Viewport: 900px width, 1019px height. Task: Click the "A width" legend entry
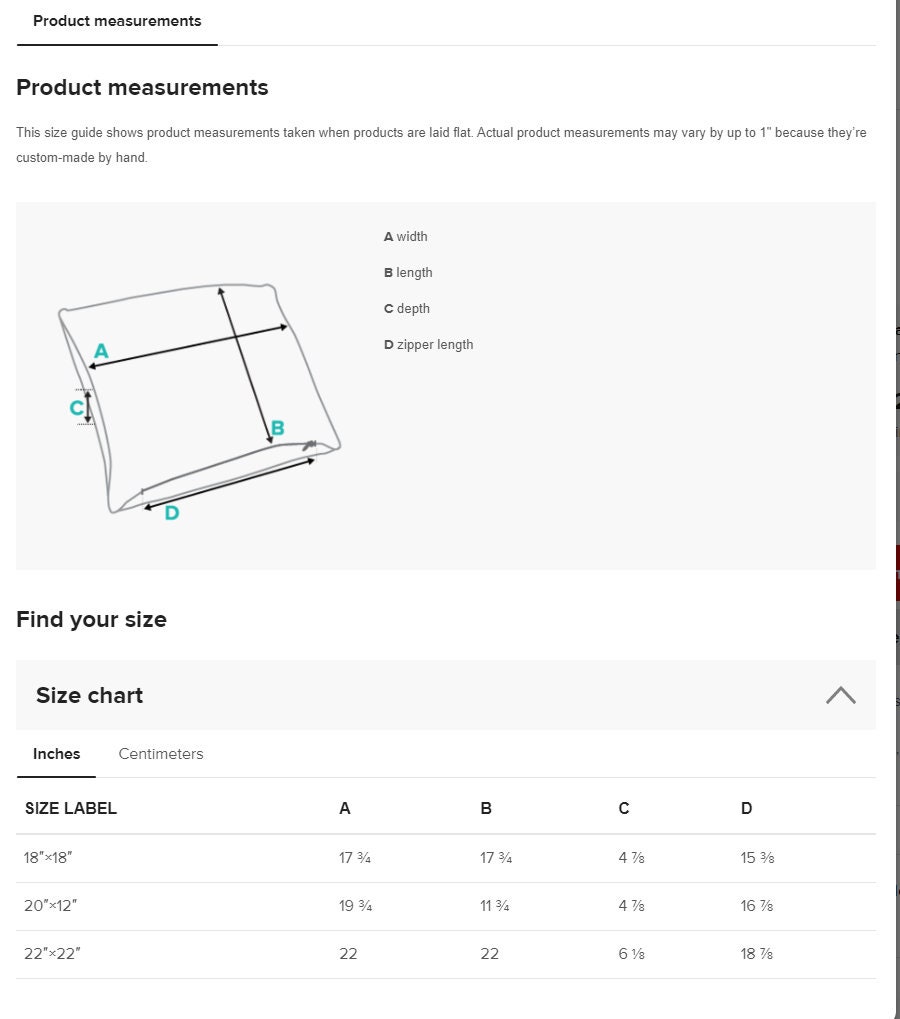[405, 237]
